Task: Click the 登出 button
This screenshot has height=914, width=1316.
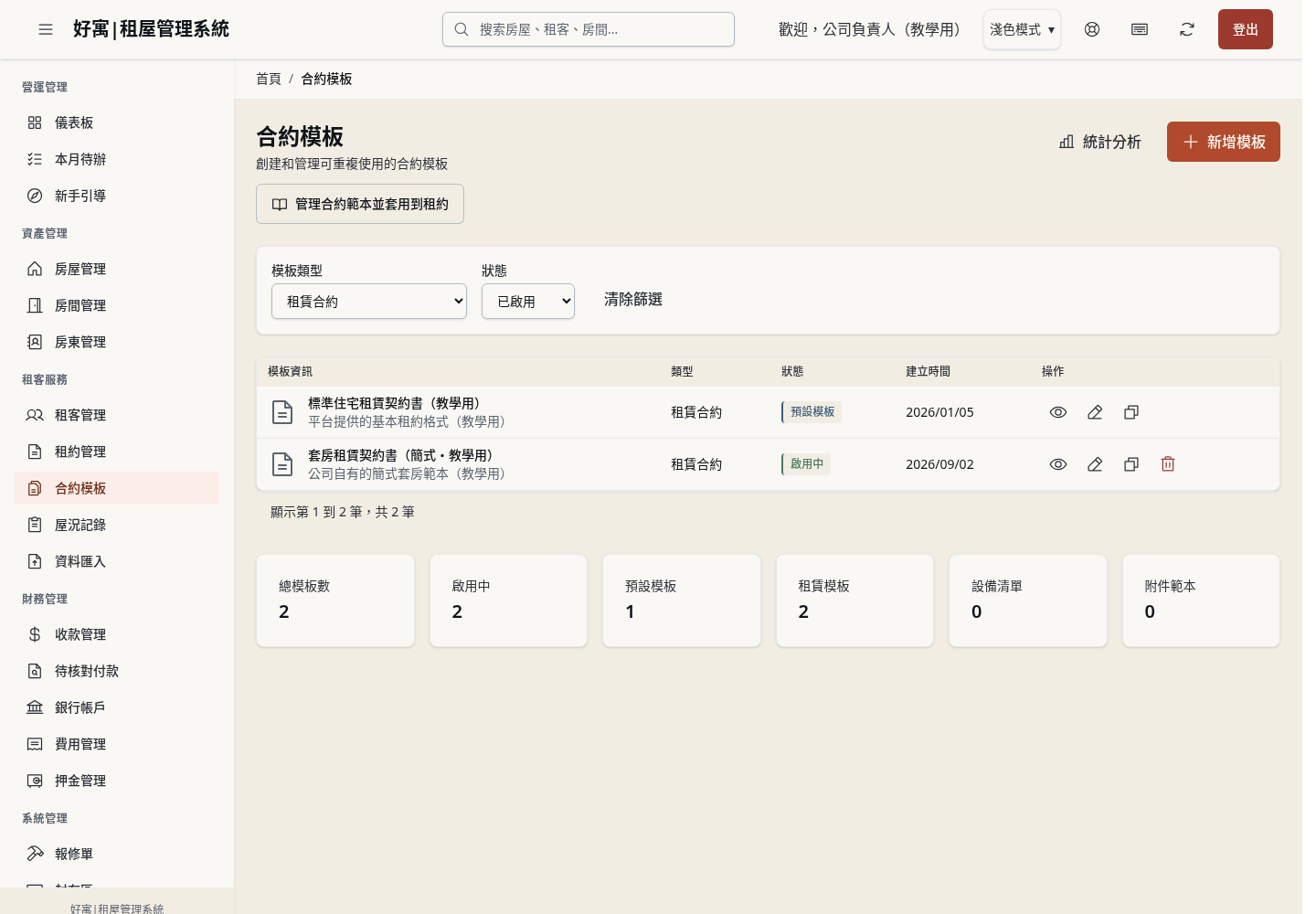Action: 1245,29
